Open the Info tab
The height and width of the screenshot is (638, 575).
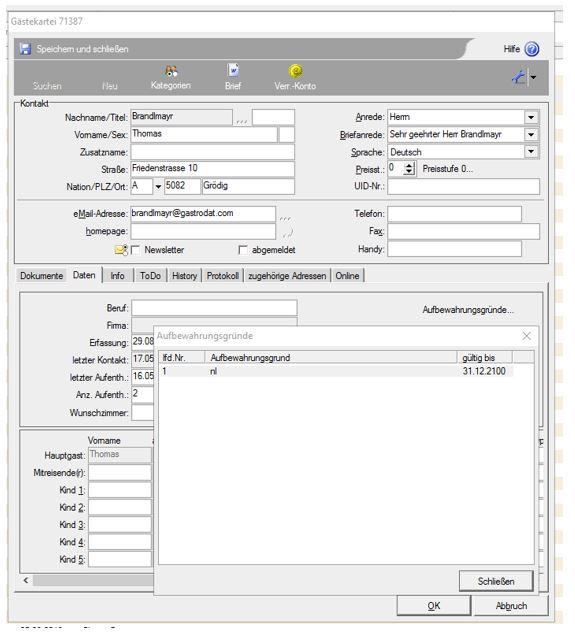[117, 275]
